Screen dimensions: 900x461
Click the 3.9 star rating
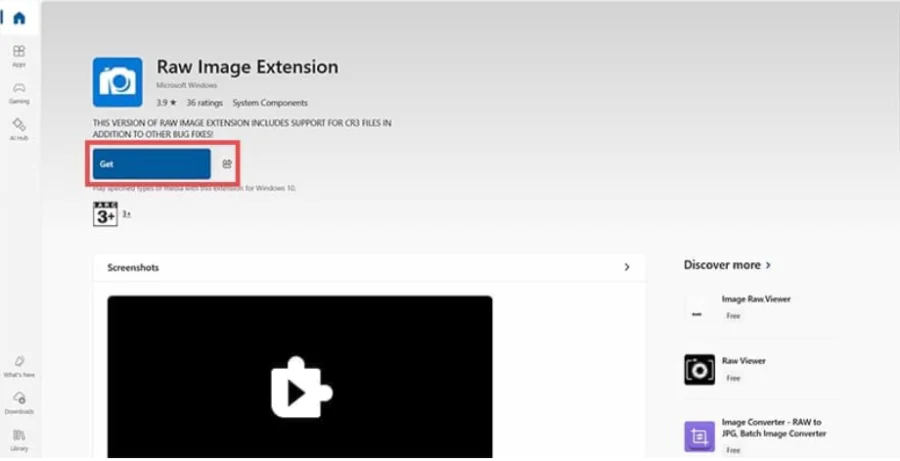coord(166,103)
